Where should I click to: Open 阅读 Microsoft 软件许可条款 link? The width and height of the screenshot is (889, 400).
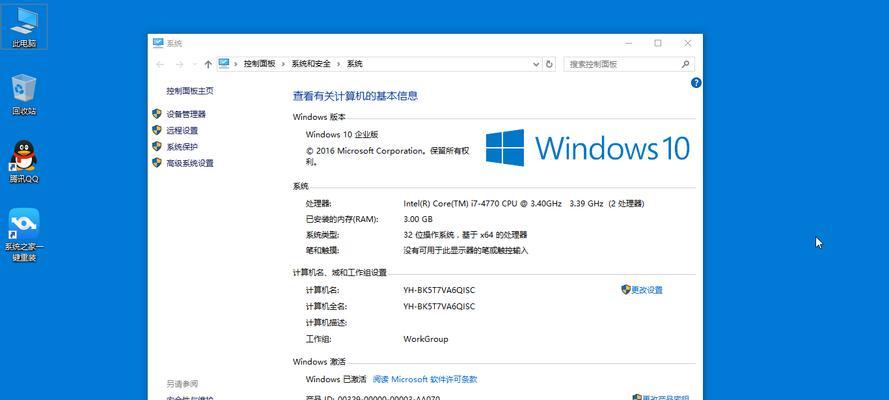click(425, 380)
